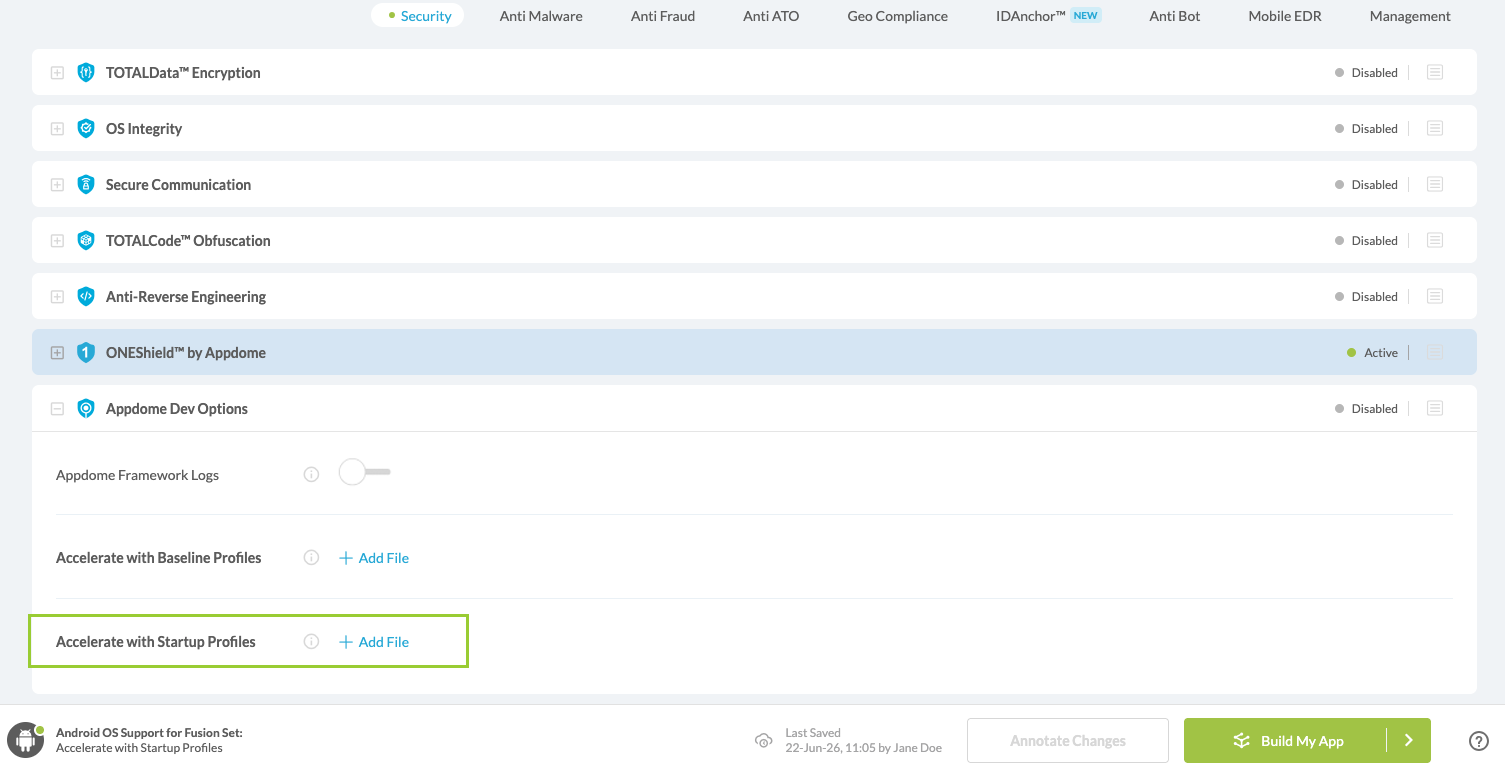This screenshot has height=768, width=1505.
Task: Open the Build My App arrow dropdown
Action: coord(1409,741)
